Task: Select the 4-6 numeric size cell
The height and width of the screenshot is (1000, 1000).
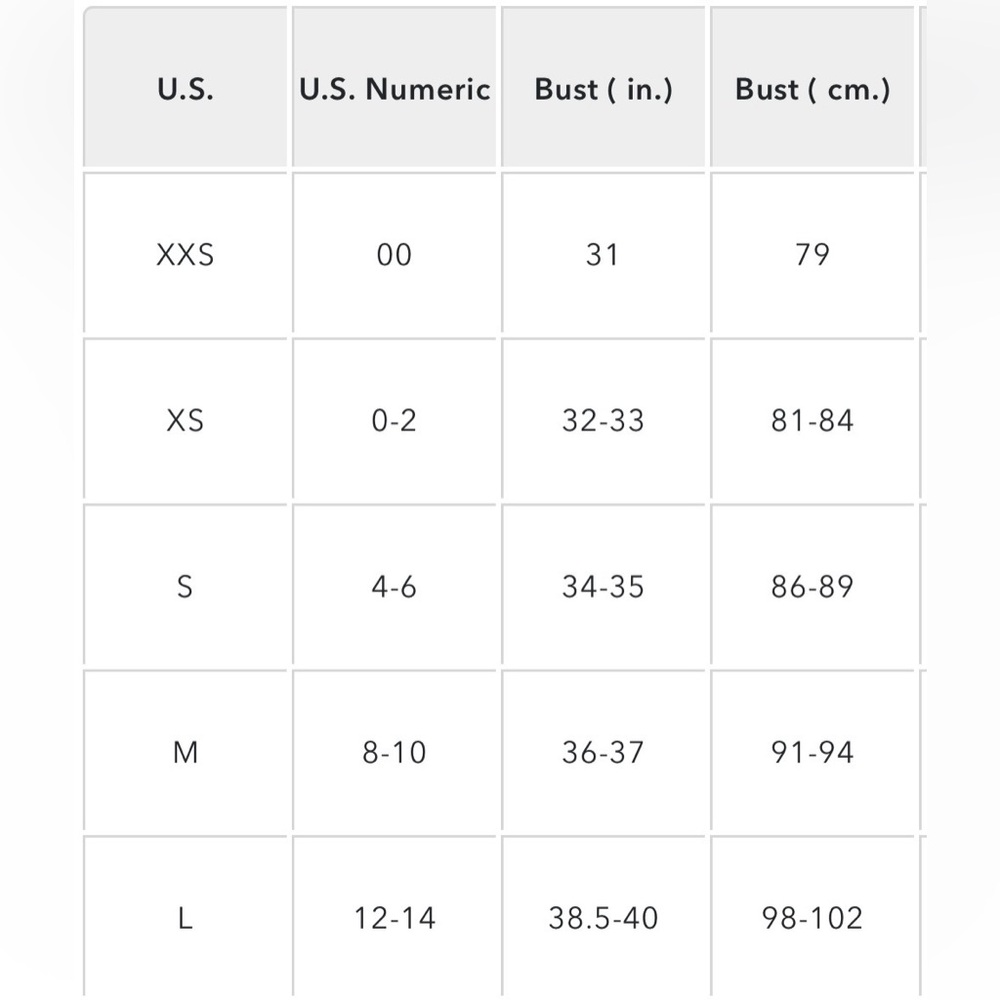Action: tap(394, 585)
